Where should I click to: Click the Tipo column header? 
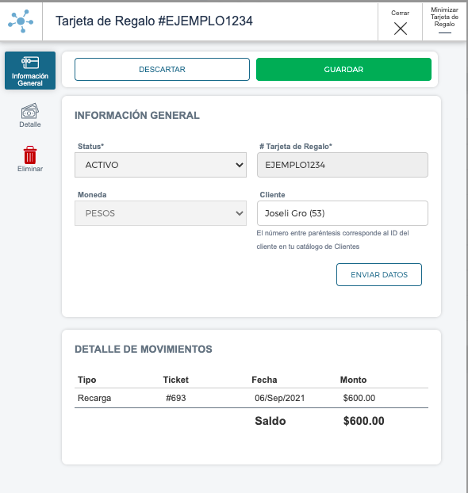click(87, 380)
